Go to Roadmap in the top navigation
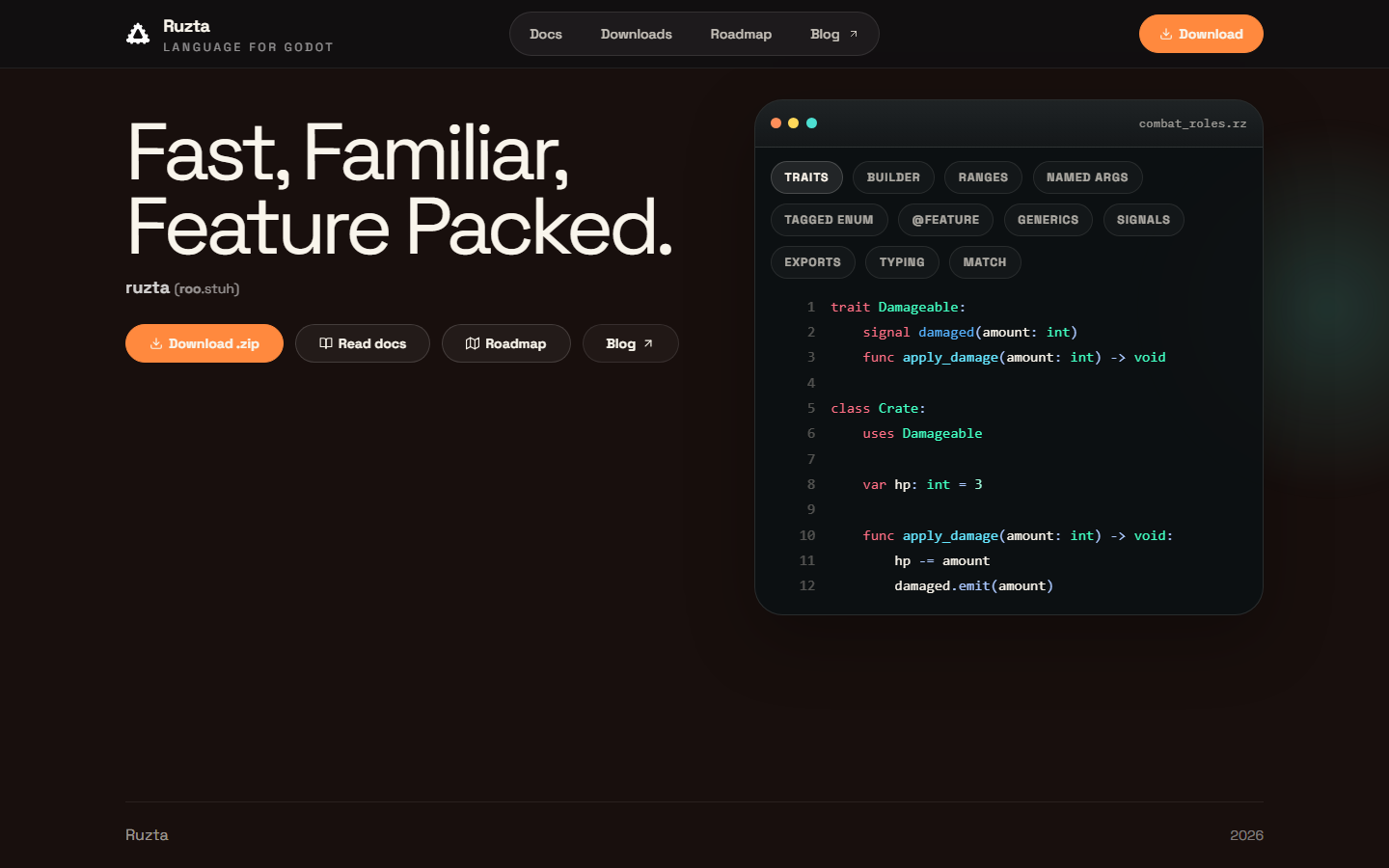 741,34
